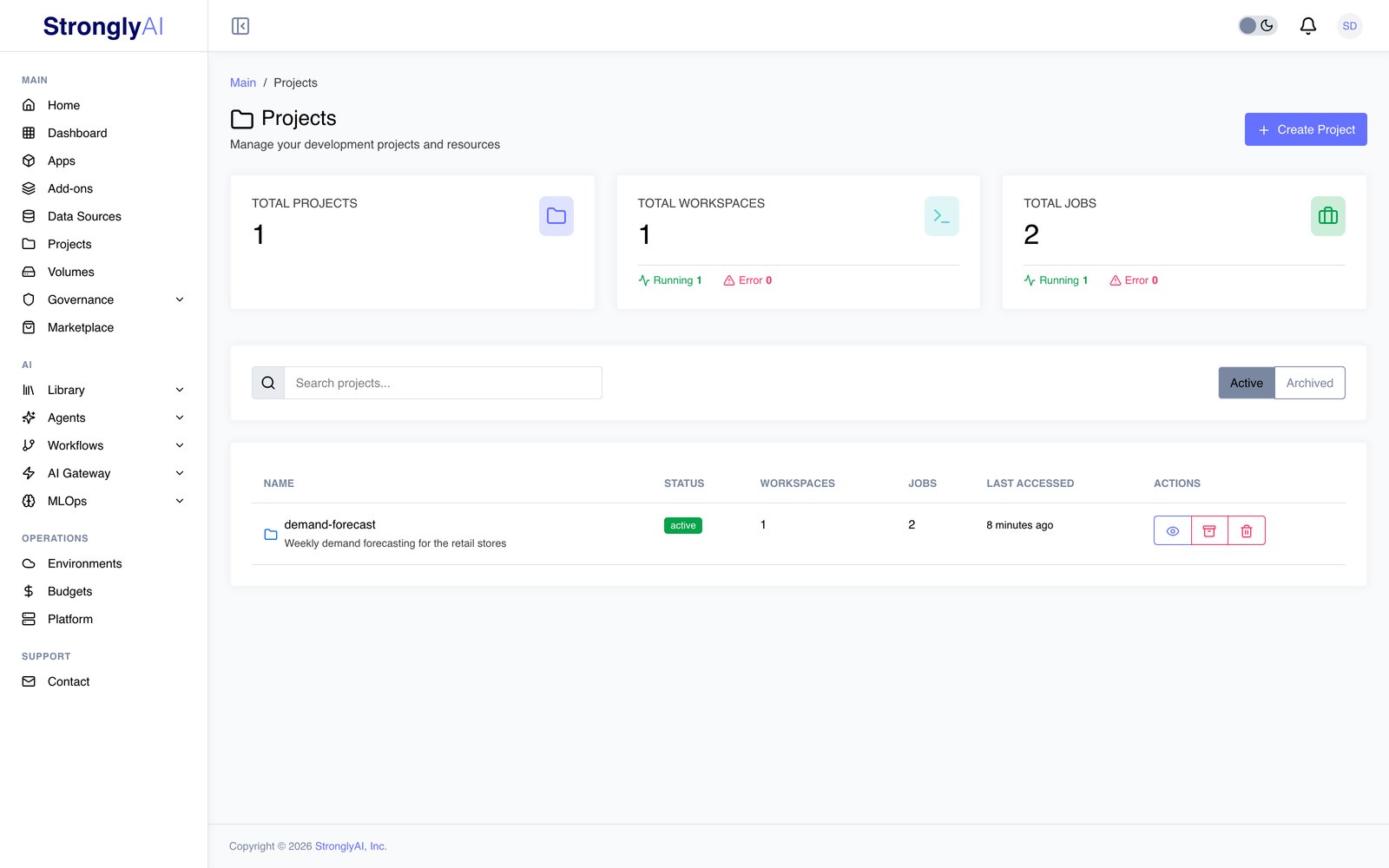Expand the Workflows section
The width and height of the screenshot is (1389, 868).
pyautogui.click(x=104, y=445)
